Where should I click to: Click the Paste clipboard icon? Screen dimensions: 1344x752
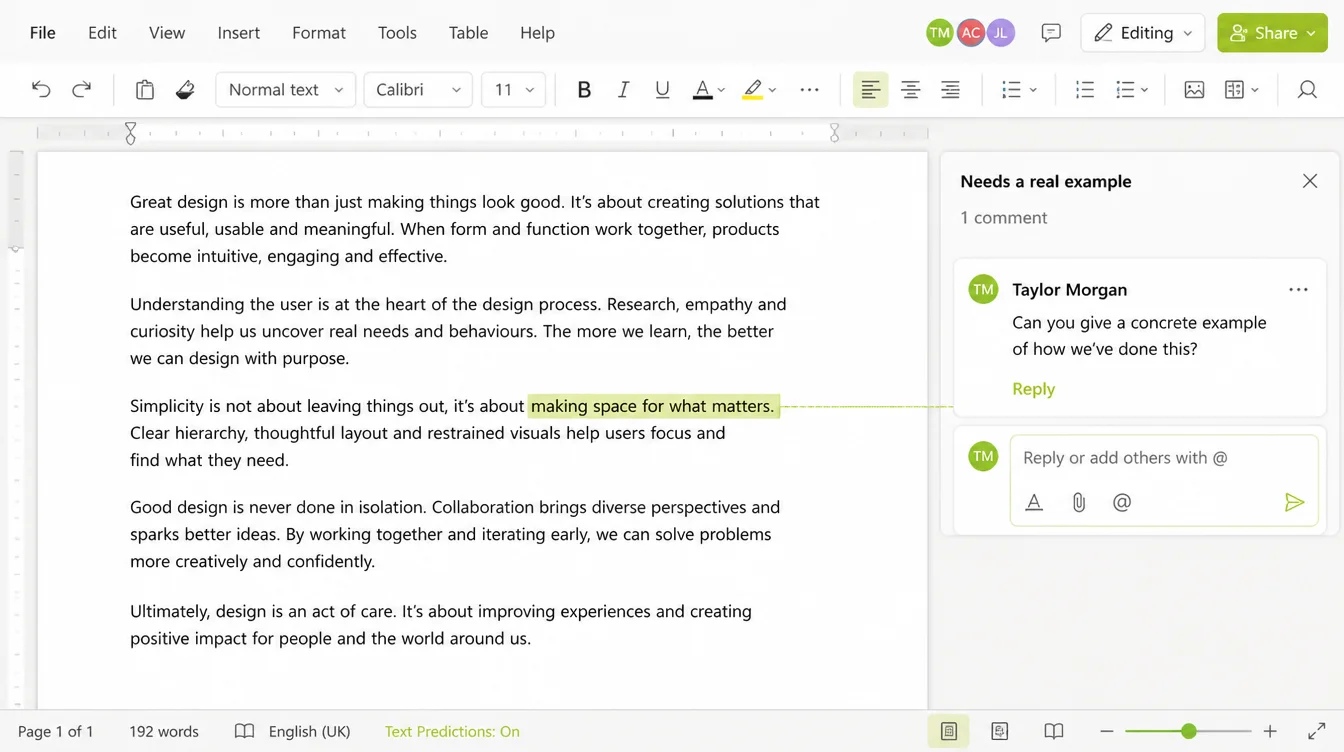[x=145, y=90]
